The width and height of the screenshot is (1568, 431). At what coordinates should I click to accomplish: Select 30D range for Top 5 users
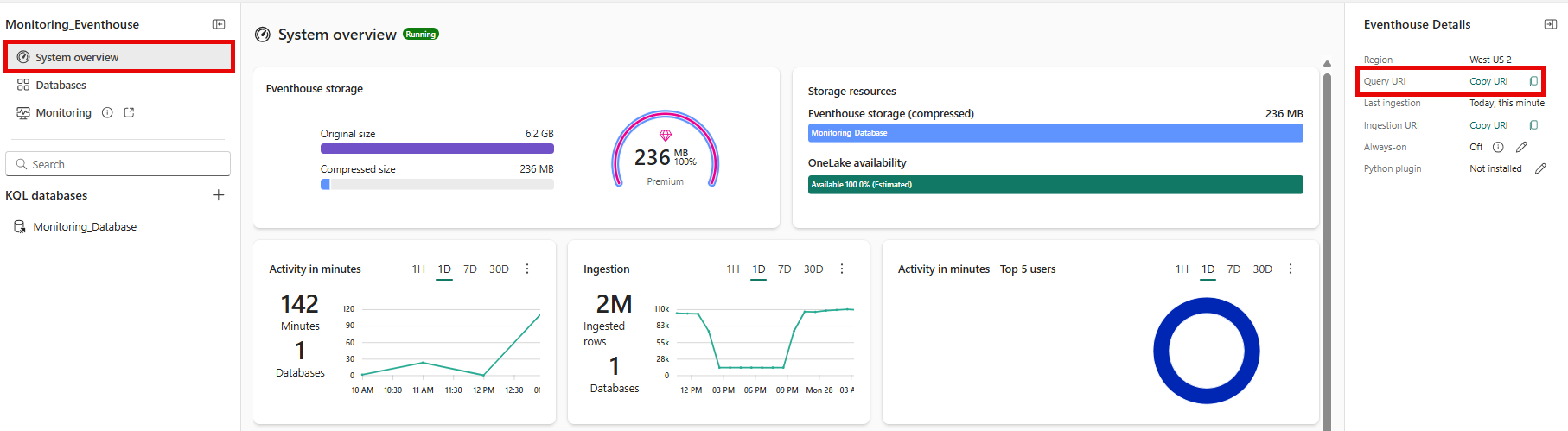1262,269
